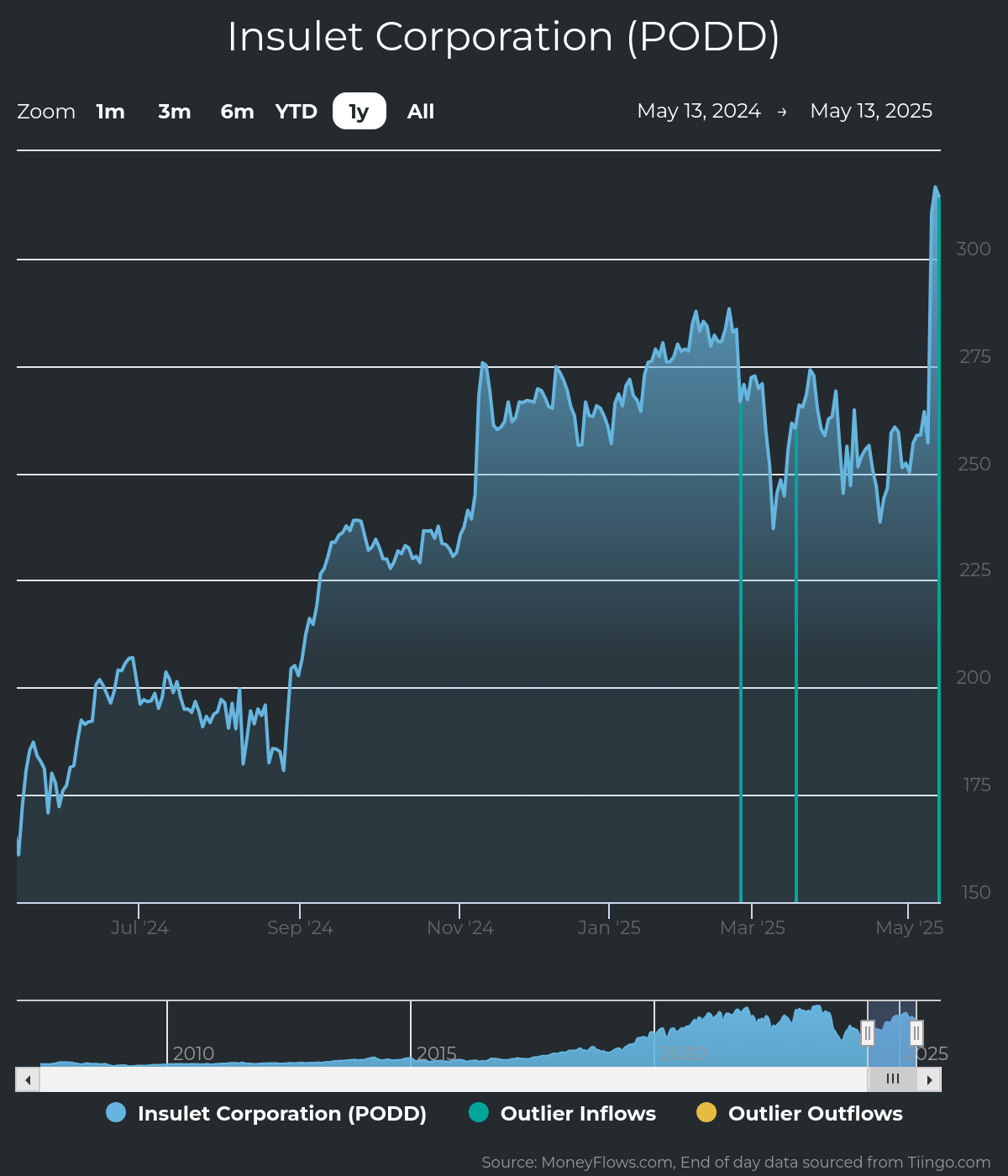1008x1176 pixels.
Task: Click the Jan '25 axis label
Action: (x=609, y=927)
